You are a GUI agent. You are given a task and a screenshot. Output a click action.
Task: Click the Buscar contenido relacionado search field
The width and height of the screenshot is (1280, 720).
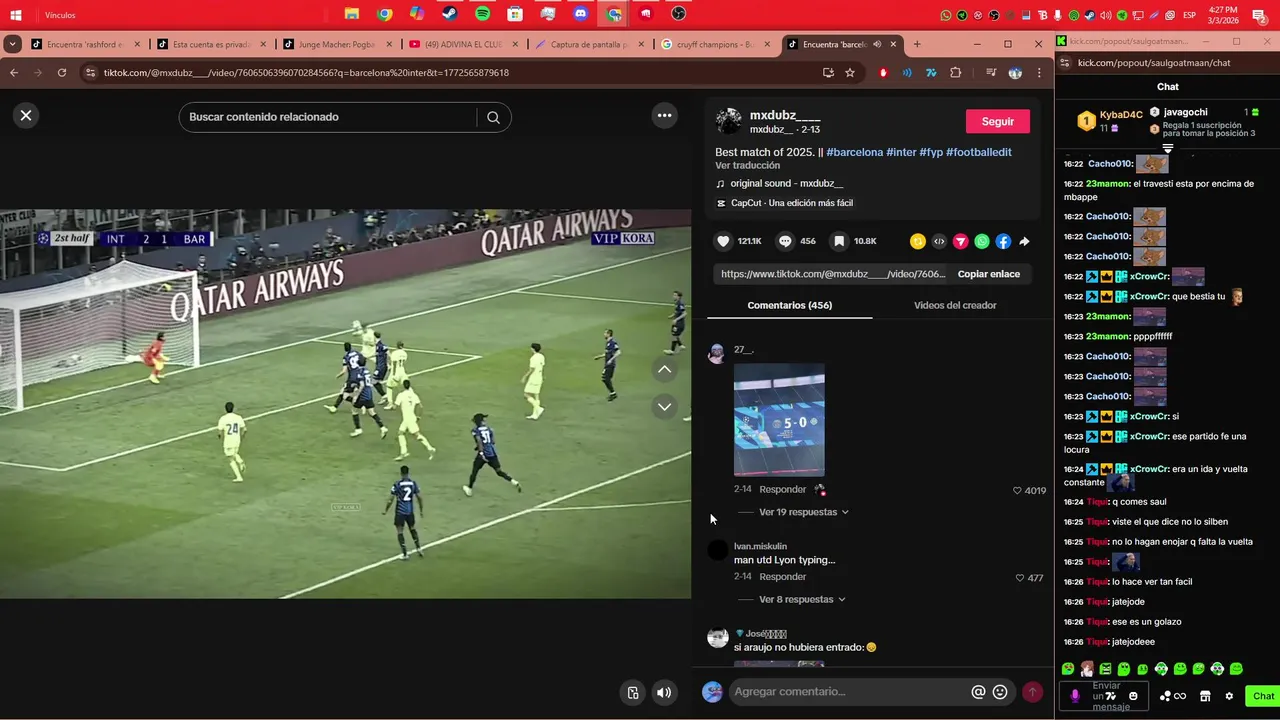coord(330,117)
